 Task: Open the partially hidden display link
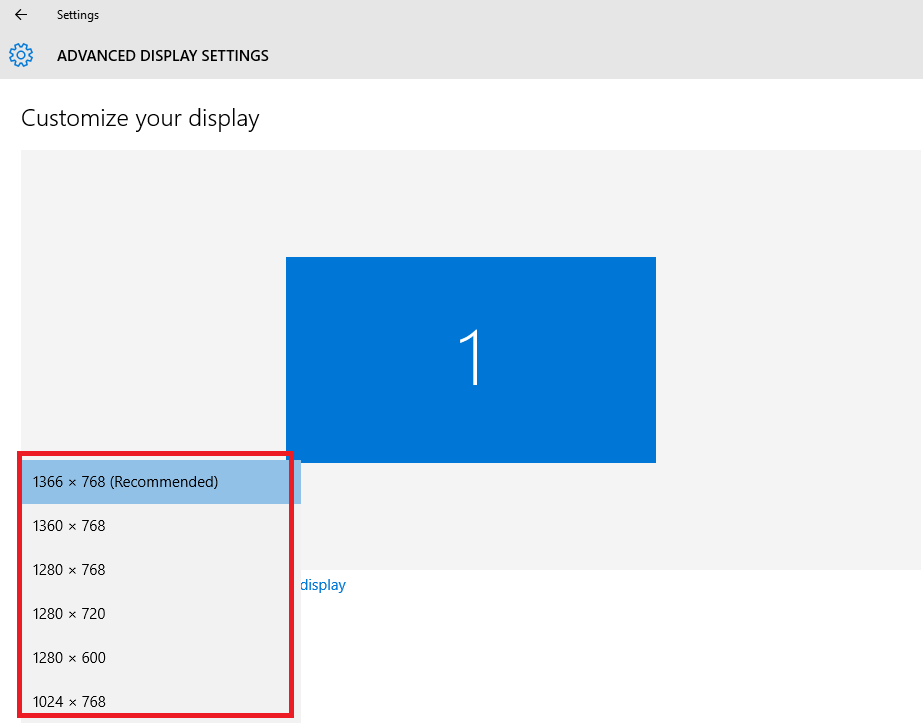[323, 585]
